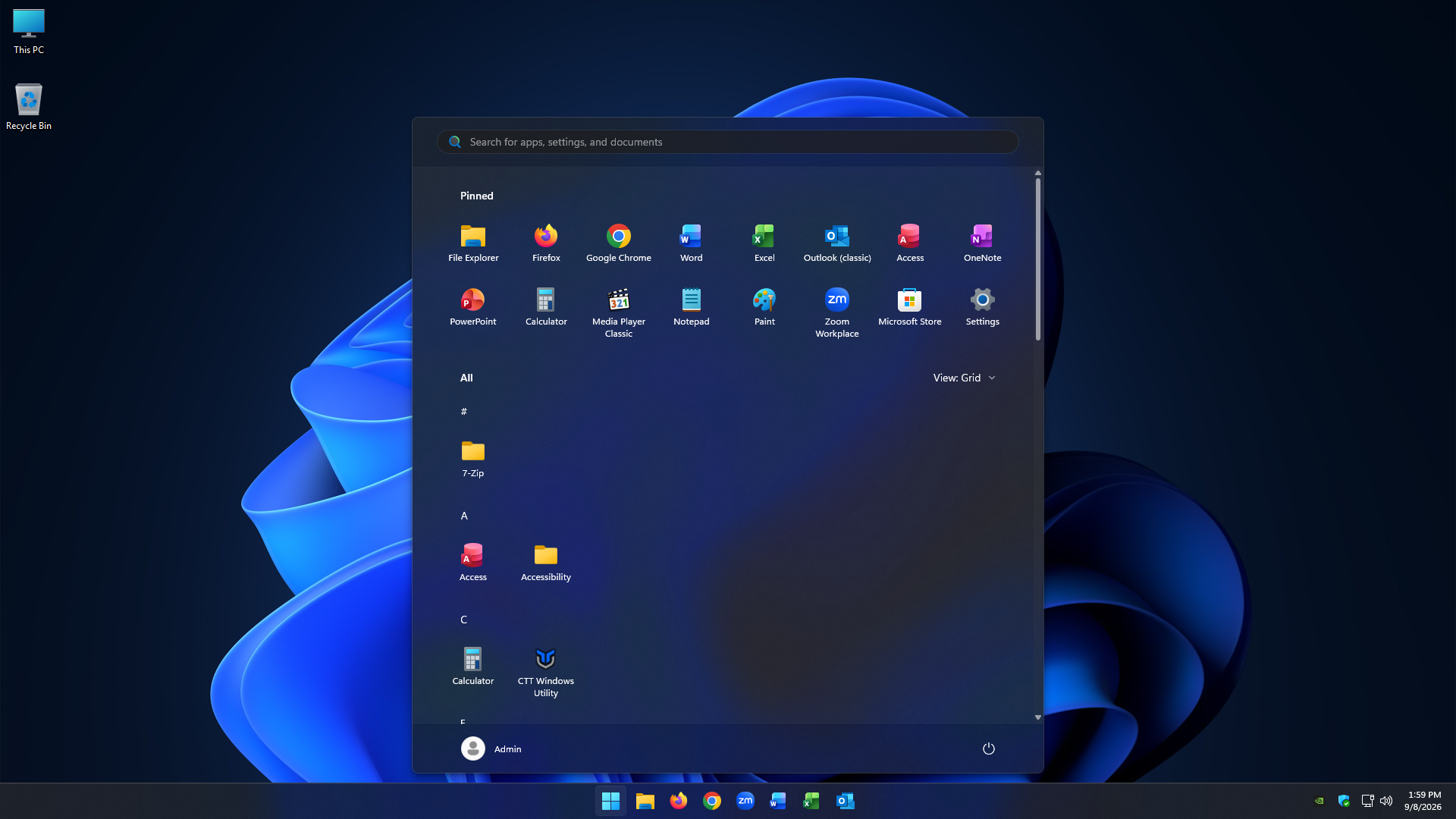Viewport: 1456px width, 819px height.
Task: Click the Power button in Start menu
Action: coord(989,748)
